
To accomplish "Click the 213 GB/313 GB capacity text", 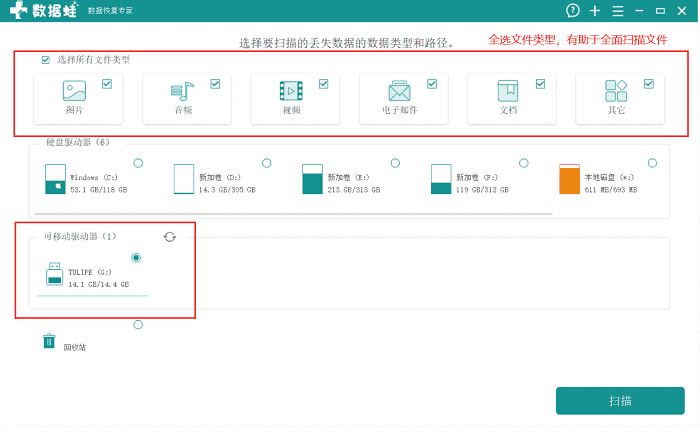I will 354,190.
